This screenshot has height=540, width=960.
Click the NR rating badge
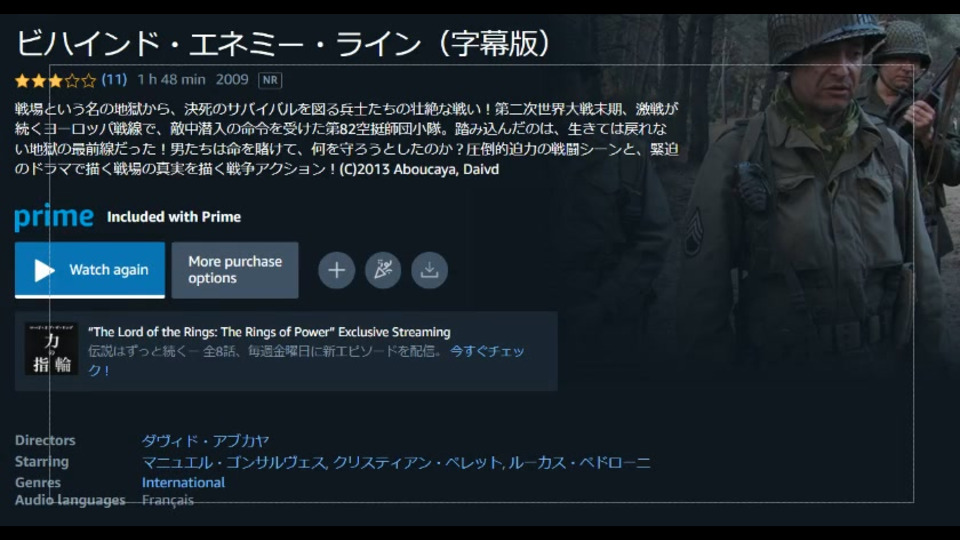coord(270,80)
